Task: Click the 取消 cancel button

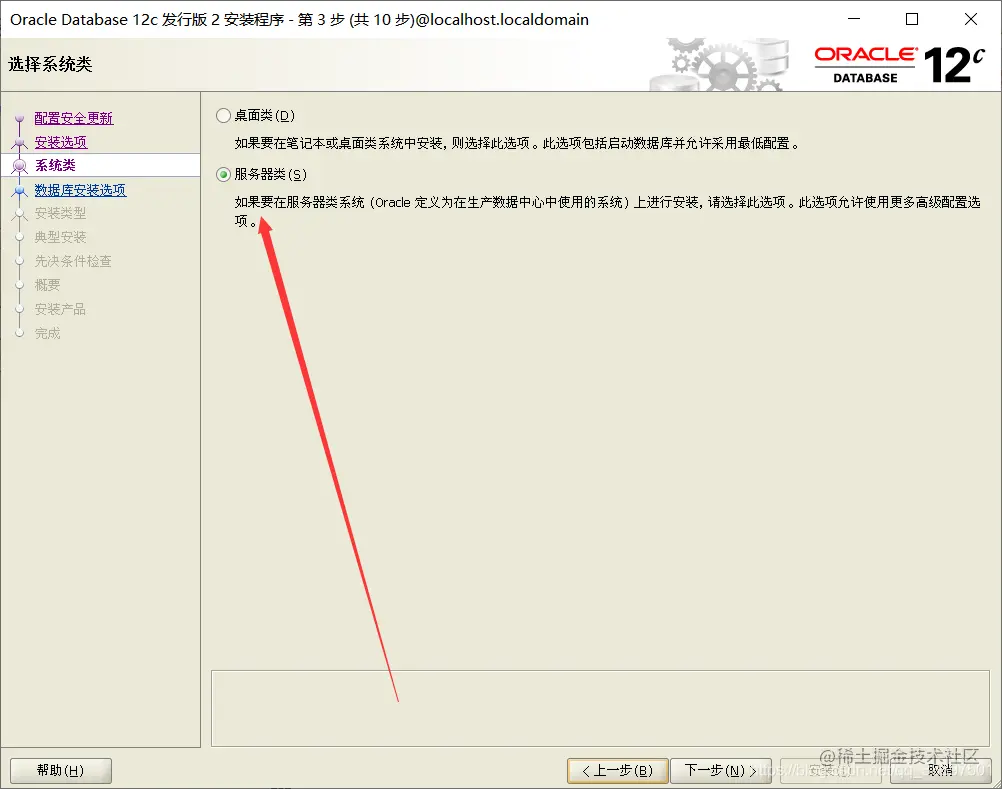Action: point(940,770)
